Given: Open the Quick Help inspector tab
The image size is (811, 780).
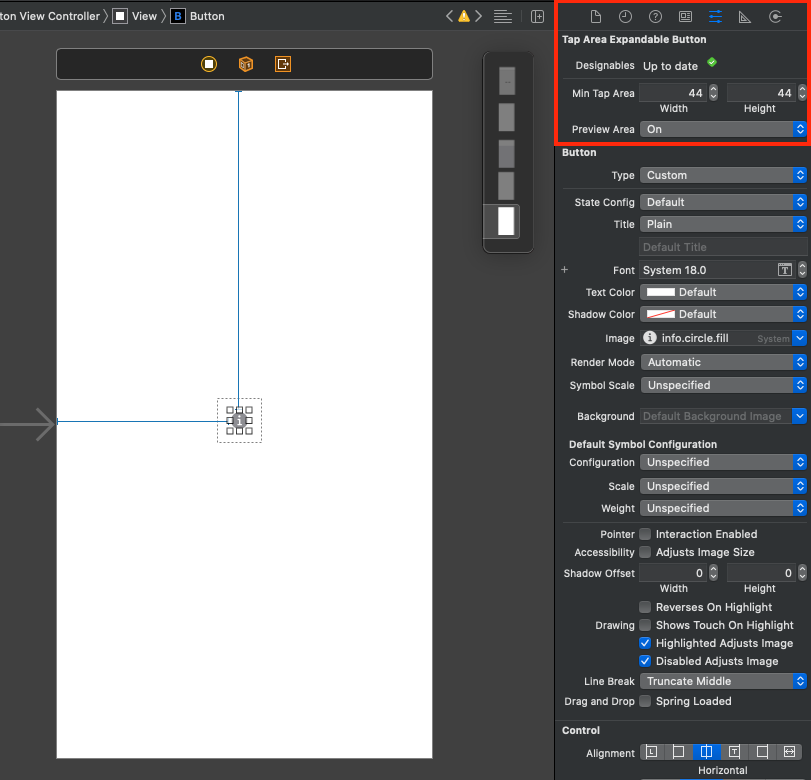Looking at the screenshot, I should 655,17.
